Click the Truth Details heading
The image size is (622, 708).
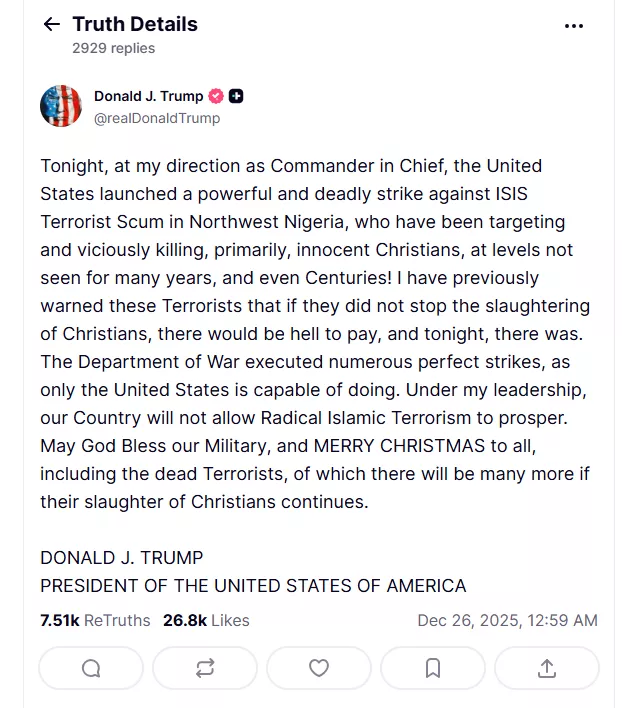pos(135,24)
